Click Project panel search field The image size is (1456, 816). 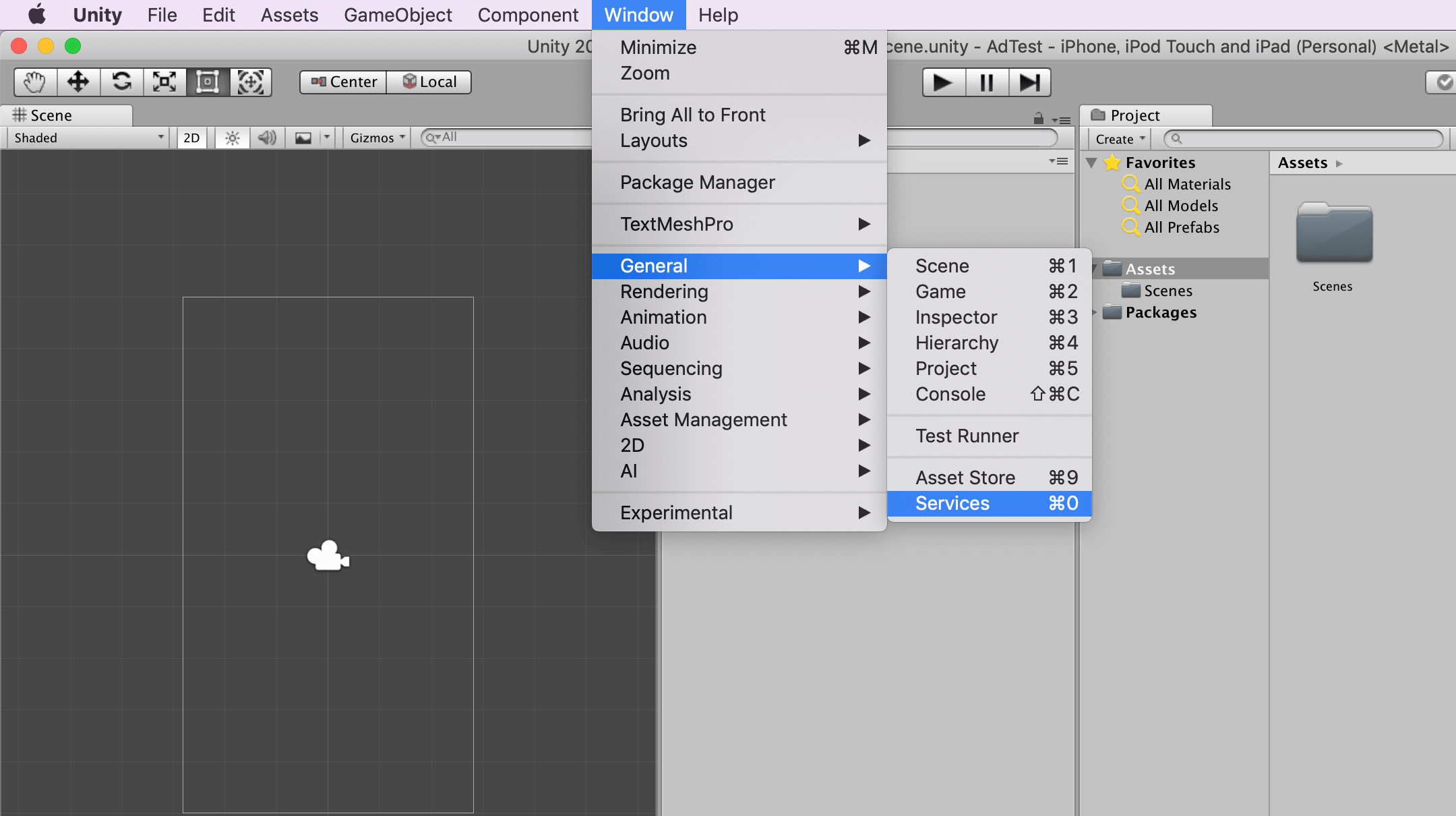[1304, 139]
